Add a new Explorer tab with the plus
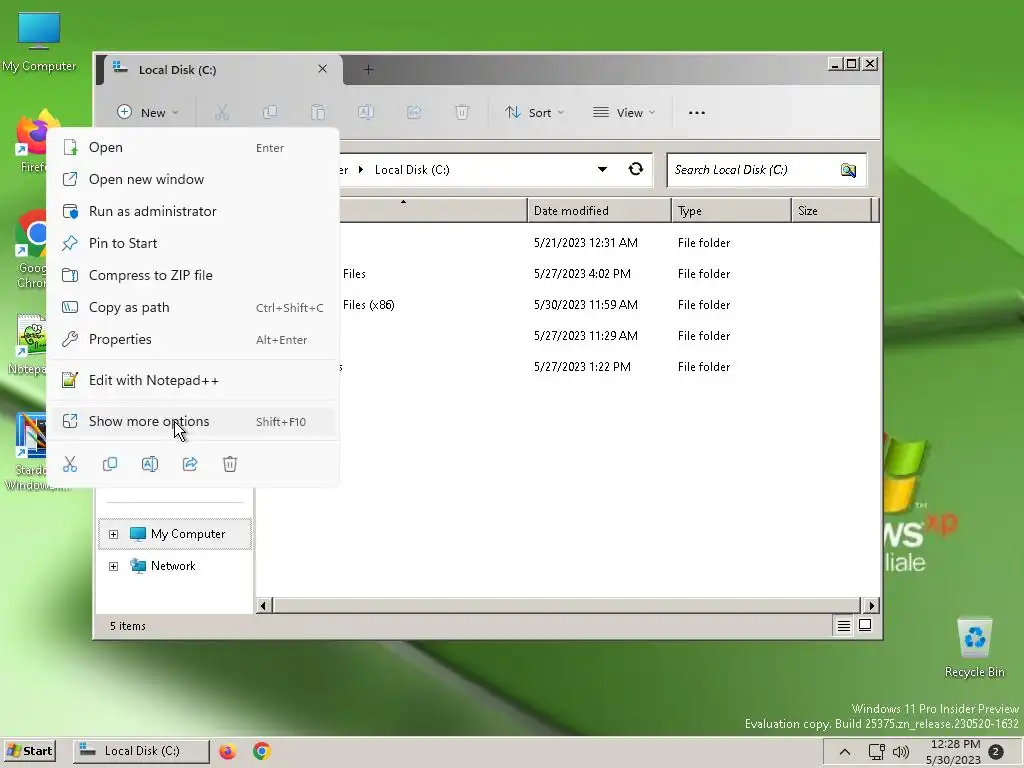 (368, 69)
